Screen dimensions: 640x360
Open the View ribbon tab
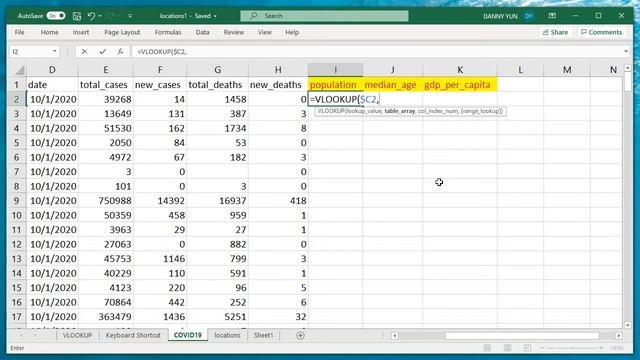click(x=264, y=32)
